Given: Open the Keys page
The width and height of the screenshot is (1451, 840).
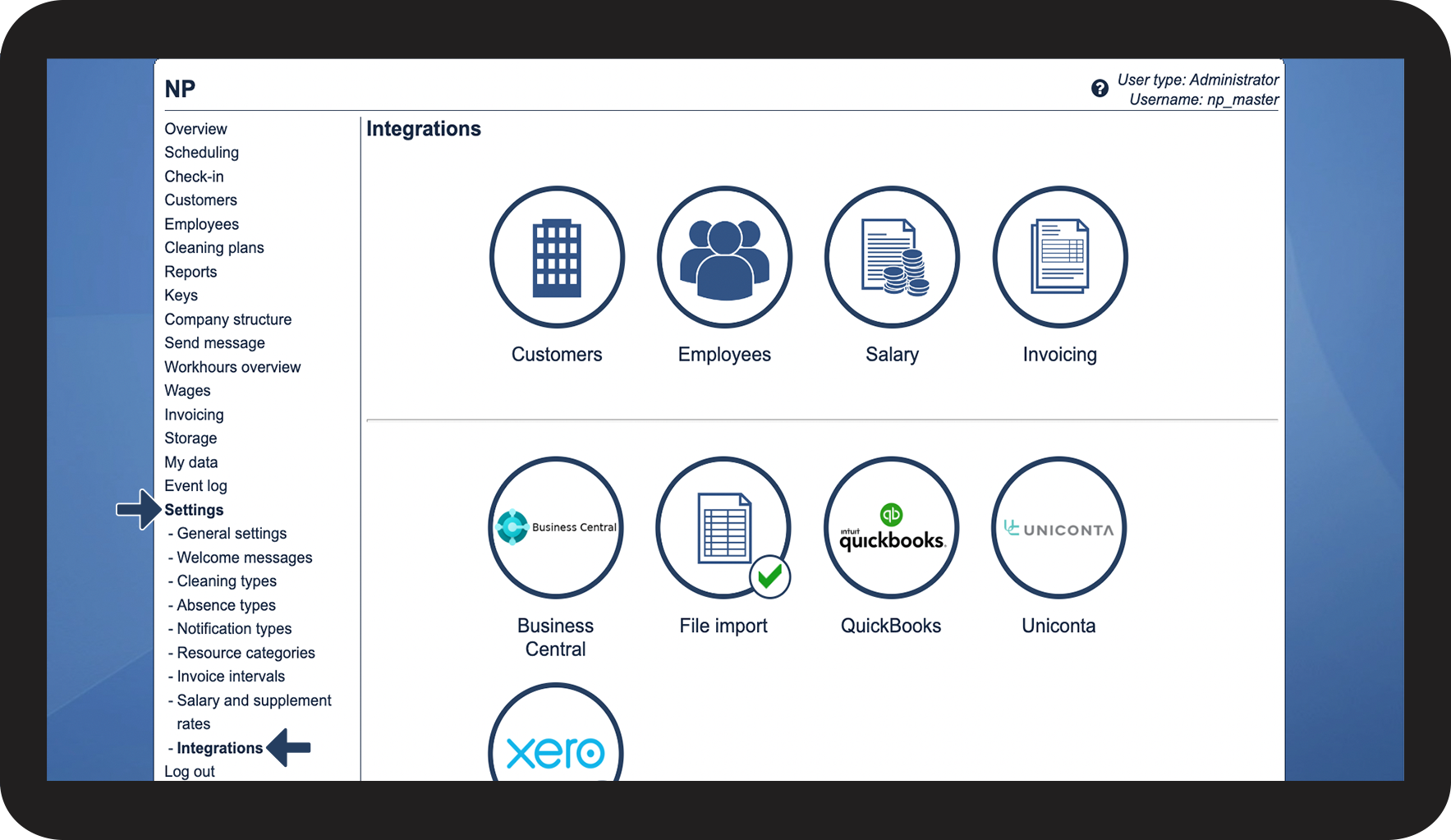Looking at the screenshot, I should [x=181, y=296].
